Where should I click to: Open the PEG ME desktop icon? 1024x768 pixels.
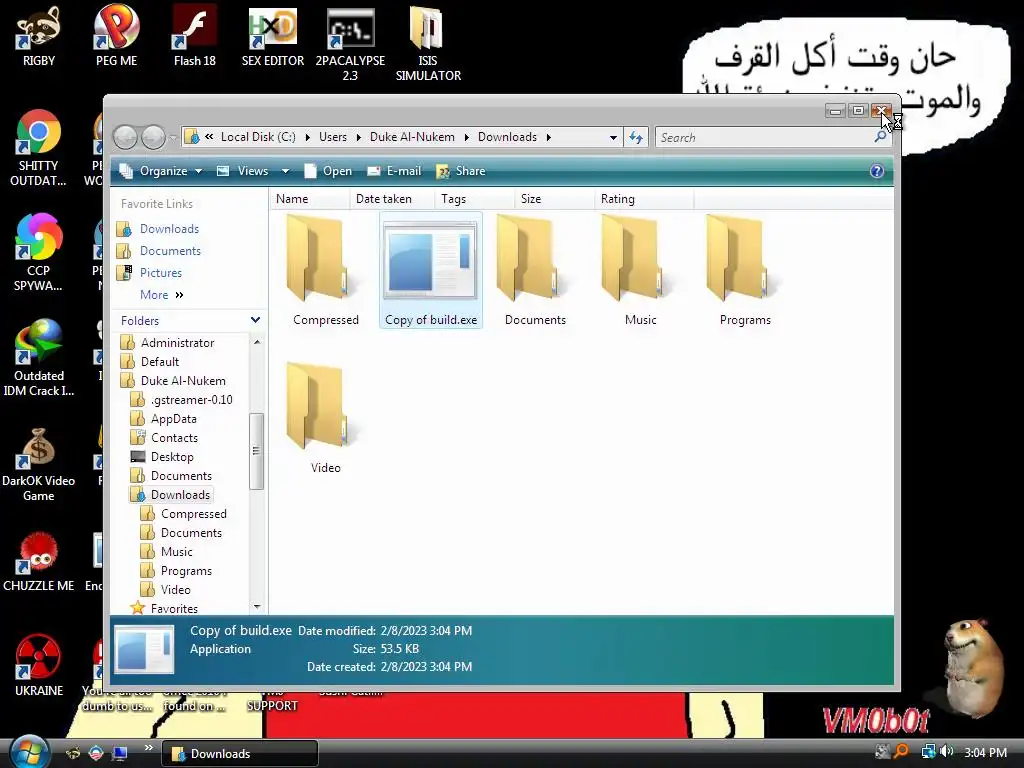tap(116, 36)
